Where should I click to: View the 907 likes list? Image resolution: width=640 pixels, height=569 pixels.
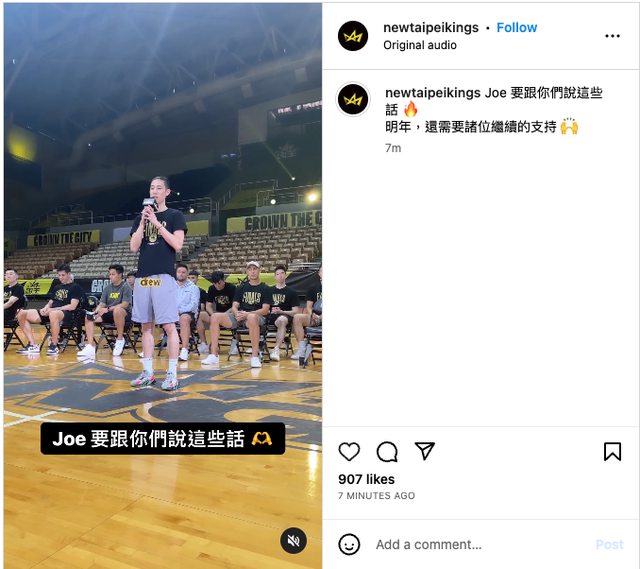pyautogui.click(x=366, y=479)
